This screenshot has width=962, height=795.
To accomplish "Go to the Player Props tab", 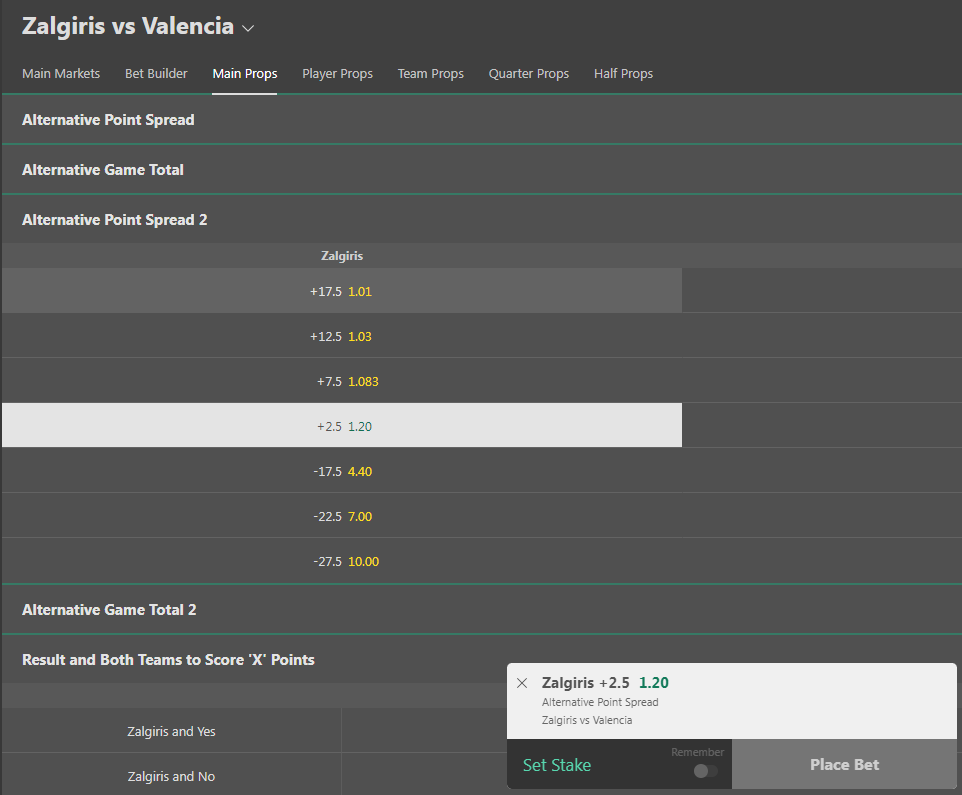I will (337, 74).
